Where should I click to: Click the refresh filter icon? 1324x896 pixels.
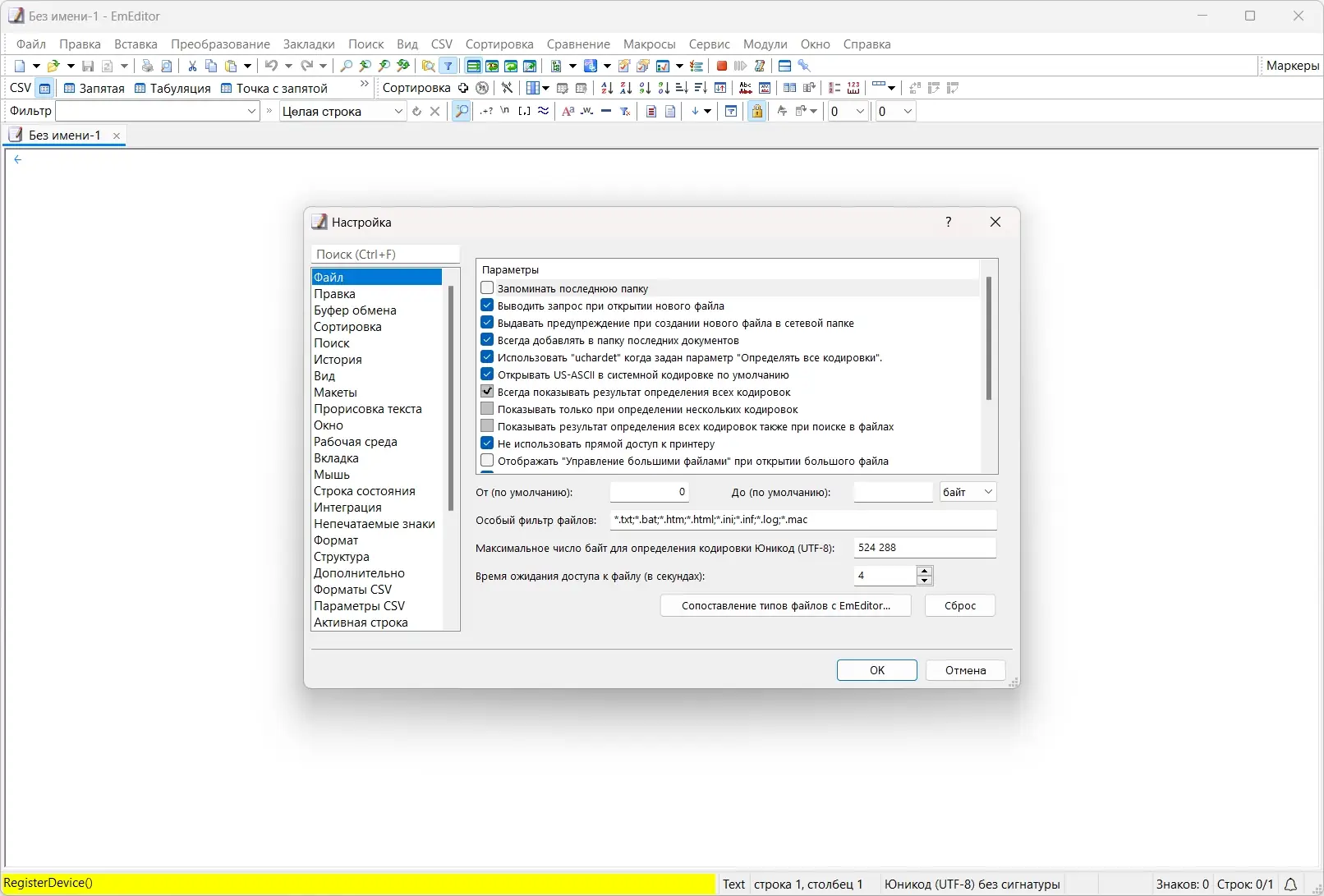pos(416,111)
